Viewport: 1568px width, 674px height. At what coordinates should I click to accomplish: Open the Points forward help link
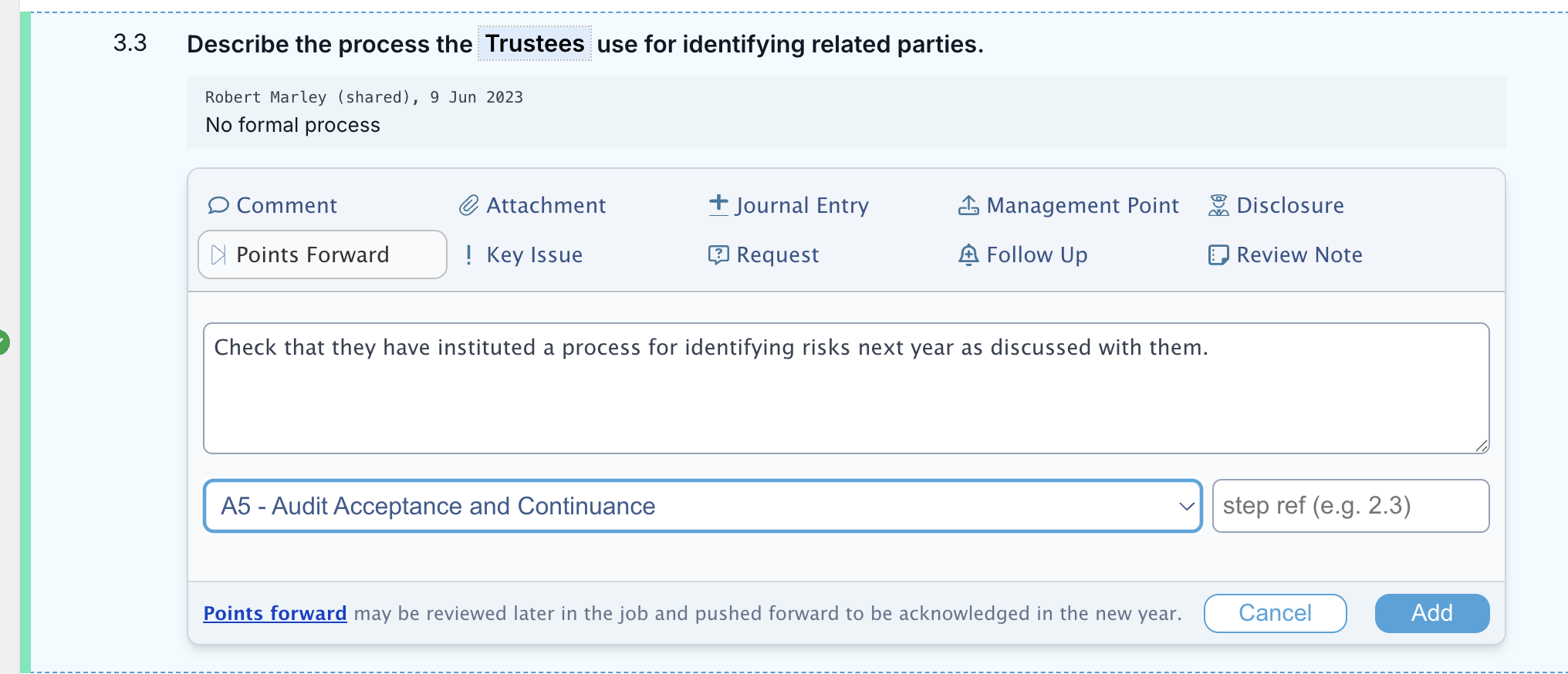click(275, 613)
